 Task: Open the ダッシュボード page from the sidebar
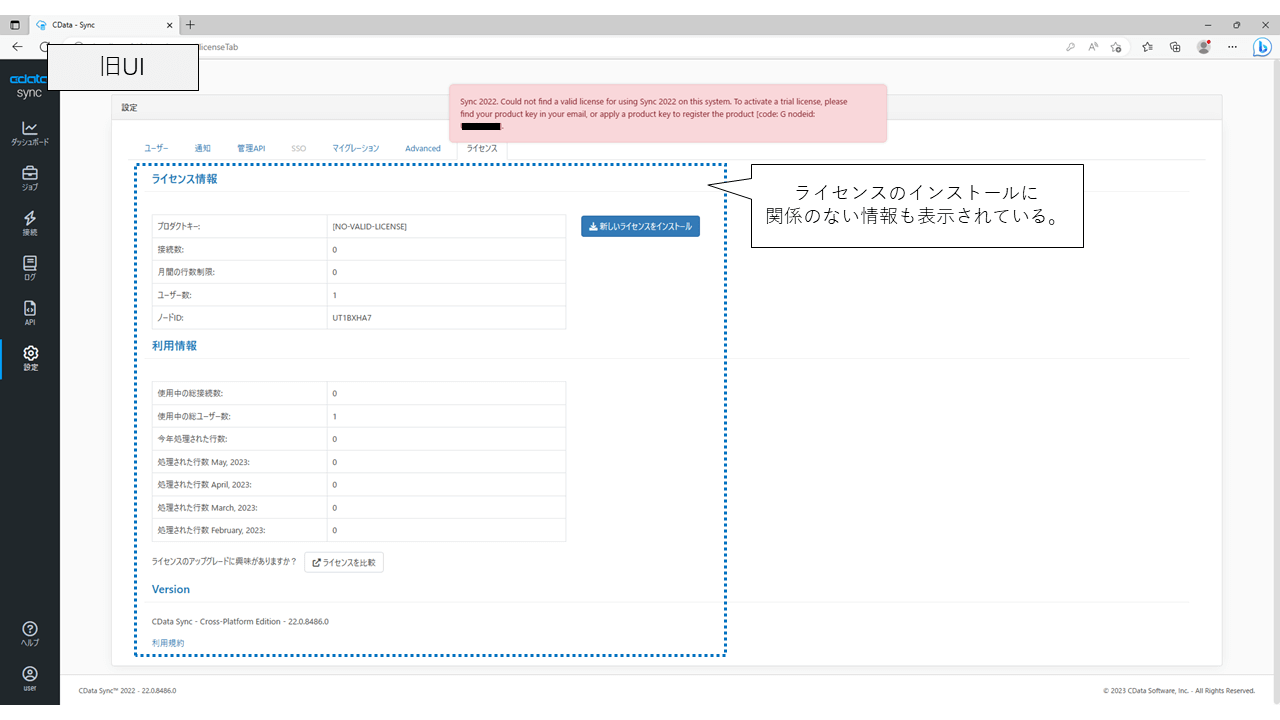[30, 134]
